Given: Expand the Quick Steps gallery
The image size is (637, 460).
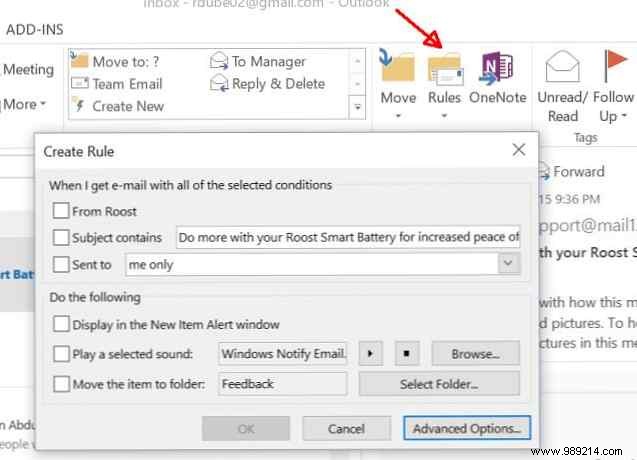Looking at the screenshot, I should pyautogui.click(x=358, y=108).
